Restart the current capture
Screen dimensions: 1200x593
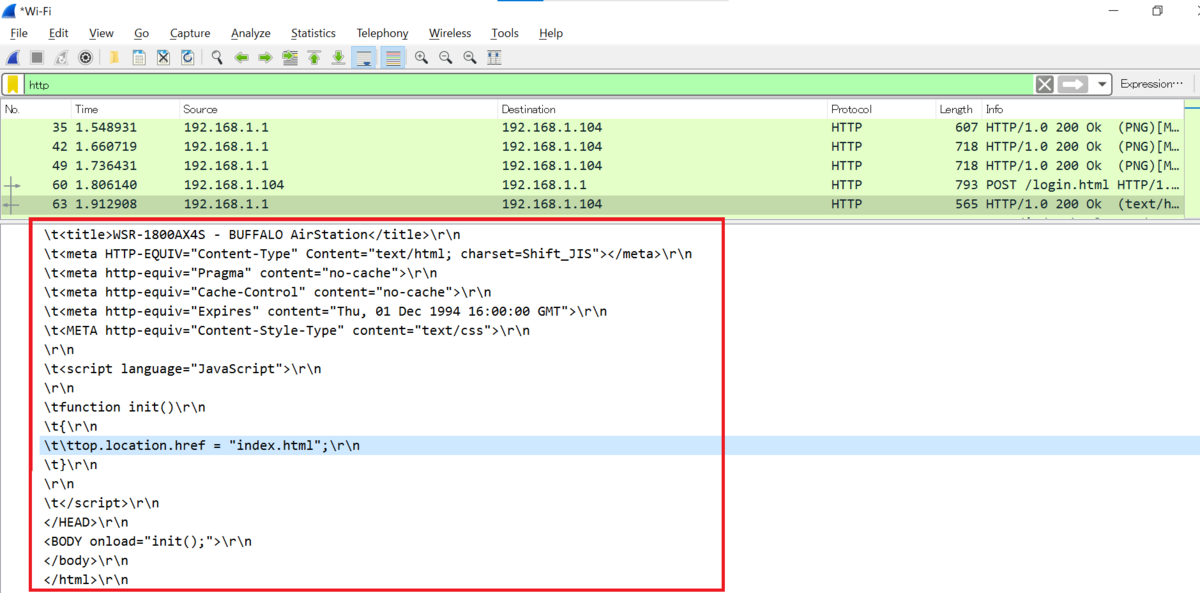(62, 58)
